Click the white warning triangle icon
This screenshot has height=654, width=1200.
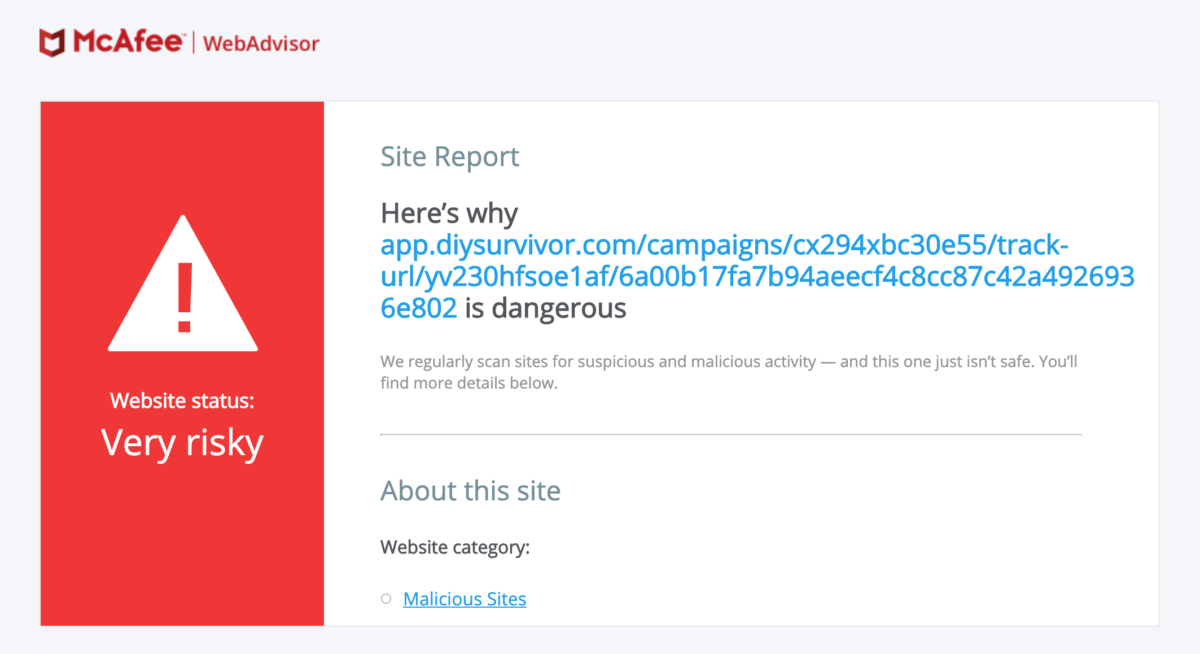coord(183,283)
